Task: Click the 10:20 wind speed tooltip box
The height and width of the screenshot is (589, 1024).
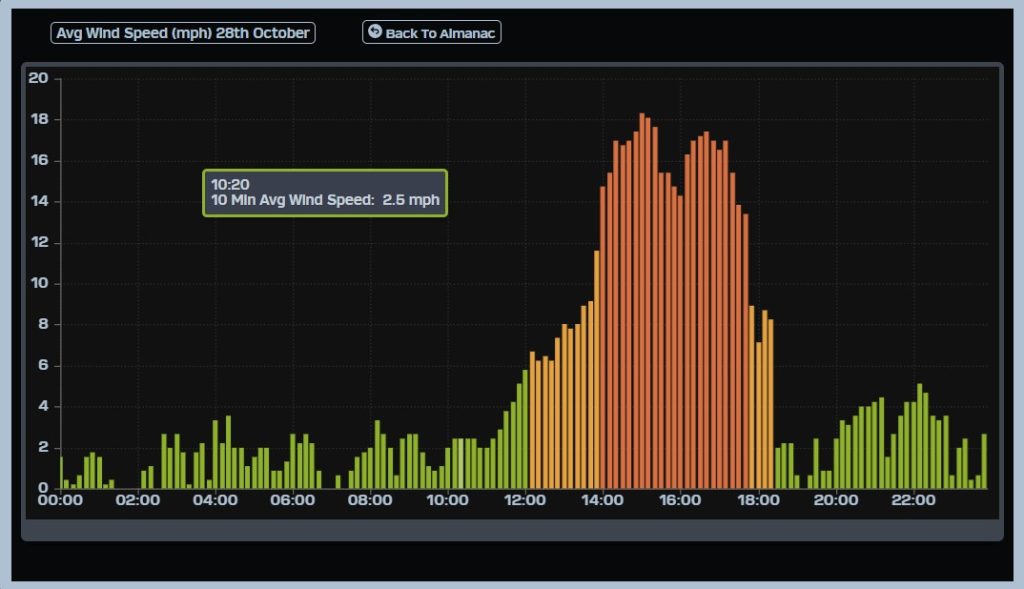Action: (325, 192)
